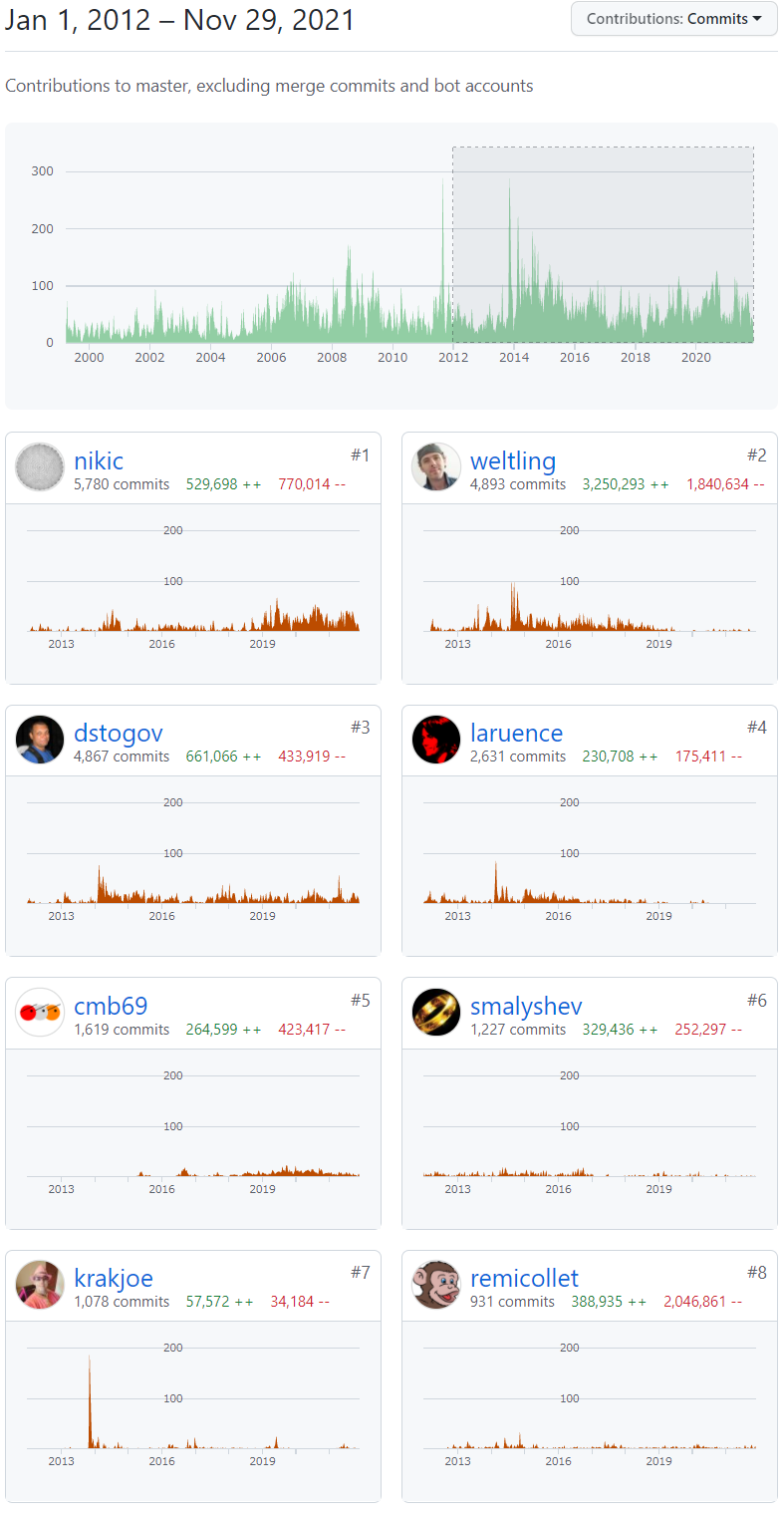Image resolution: width=784 pixels, height=1516 pixels.
Task: Click the #4 rank label on laruence's card
Action: 757,728
